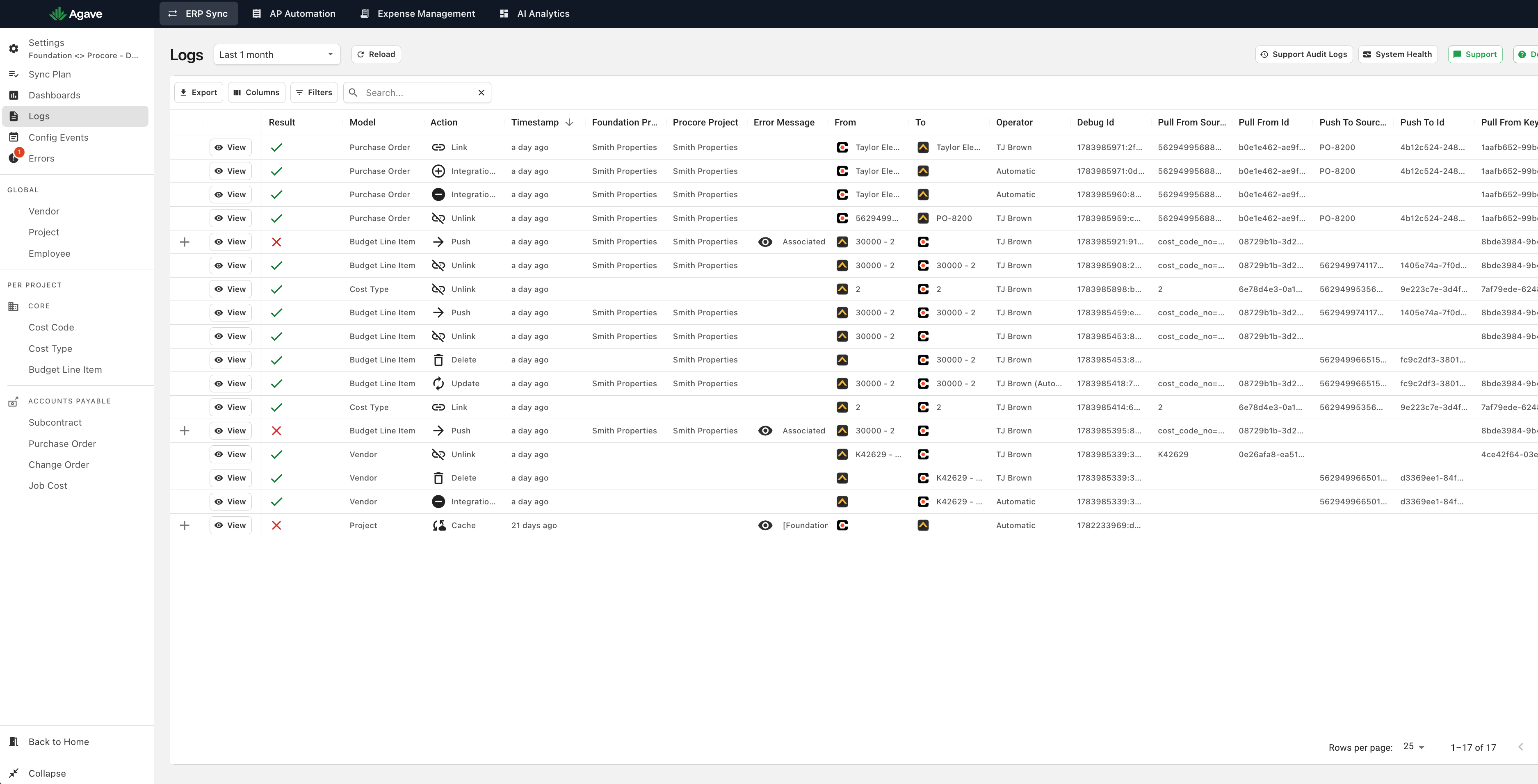This screenshot has height=784, width=1538.
Task: Click the Collapse sidebar icon
Action: click(x=14, y=773)
